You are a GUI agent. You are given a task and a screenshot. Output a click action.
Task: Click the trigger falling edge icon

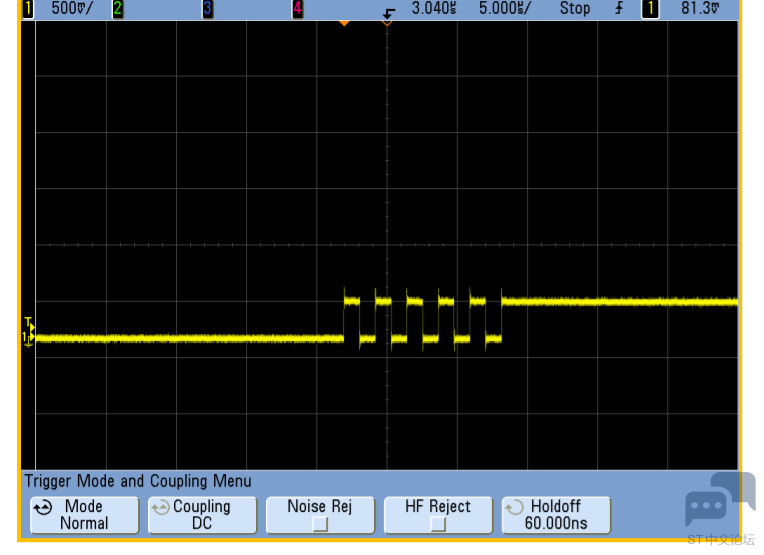coord(389,13)
